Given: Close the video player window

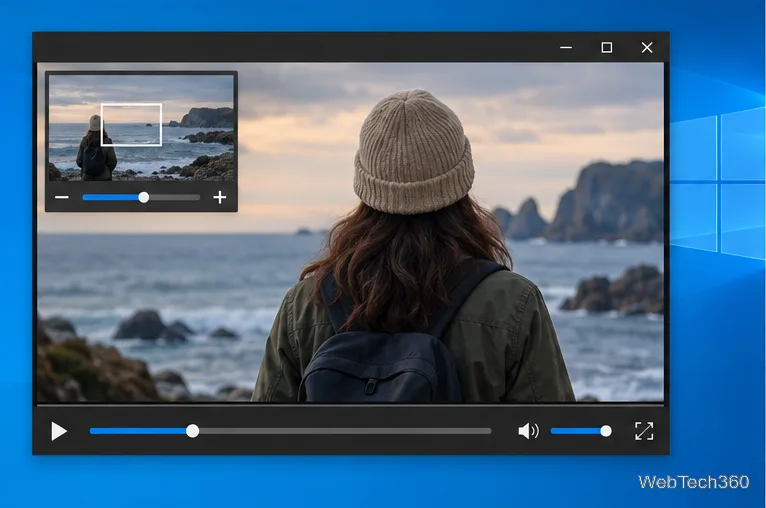Looking at the screenshot, I should point(647,47).
